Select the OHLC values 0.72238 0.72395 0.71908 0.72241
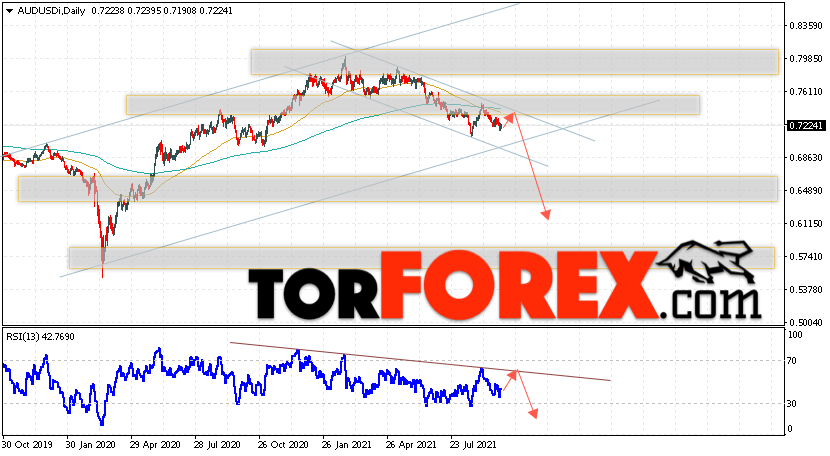Image resolution: width=830 pixels, height=456 pixels. [x=162, y=11]
